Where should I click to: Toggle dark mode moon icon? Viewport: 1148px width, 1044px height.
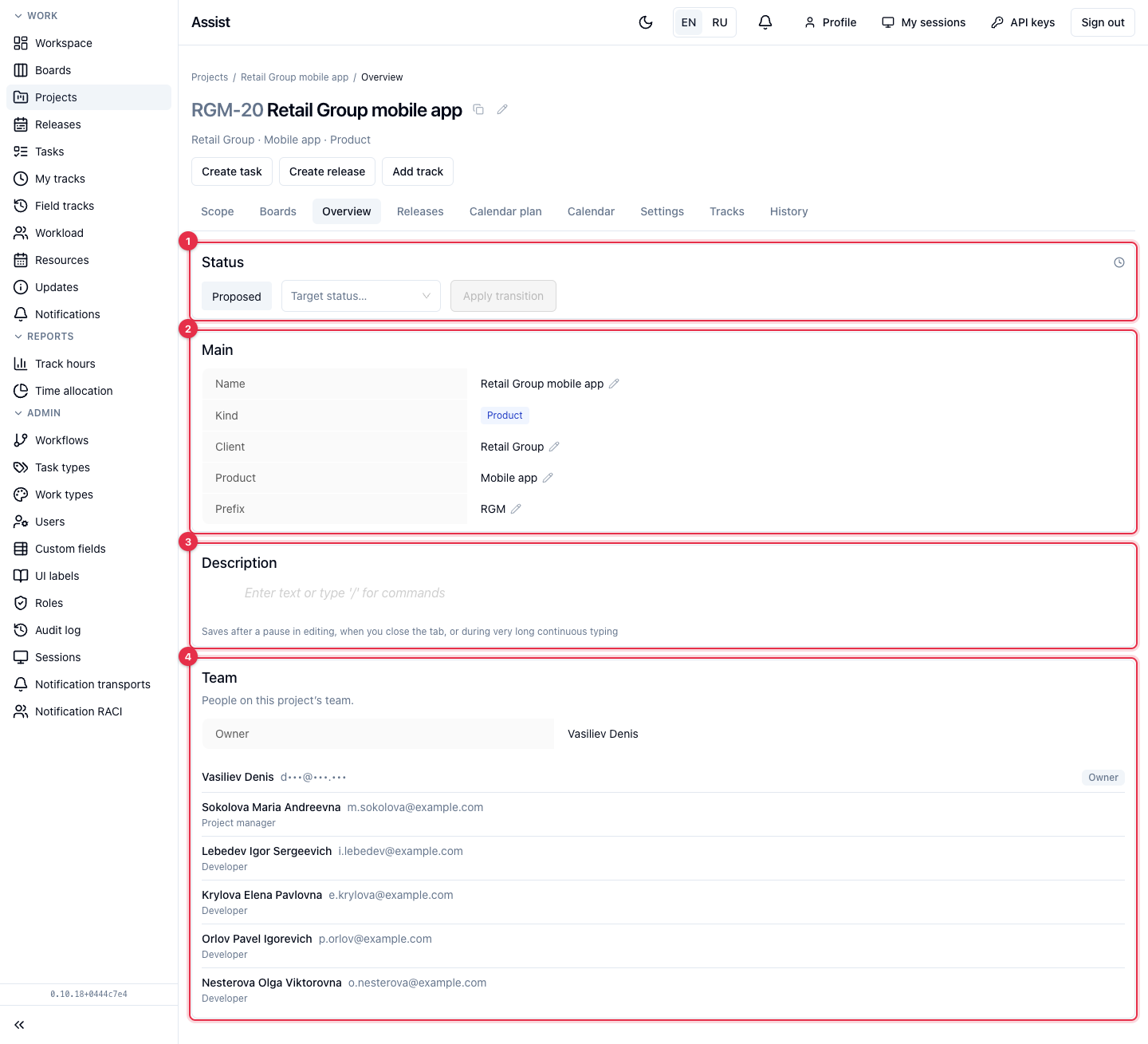[x=646, y=22]
